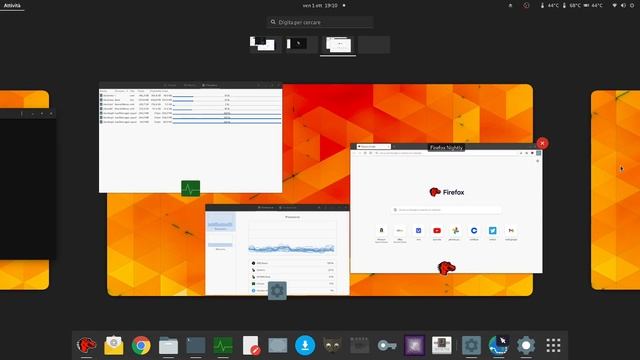Click the green System Monitor badge icon
The width and height of the screenshot is (640, 360).
tap(191, 189)
